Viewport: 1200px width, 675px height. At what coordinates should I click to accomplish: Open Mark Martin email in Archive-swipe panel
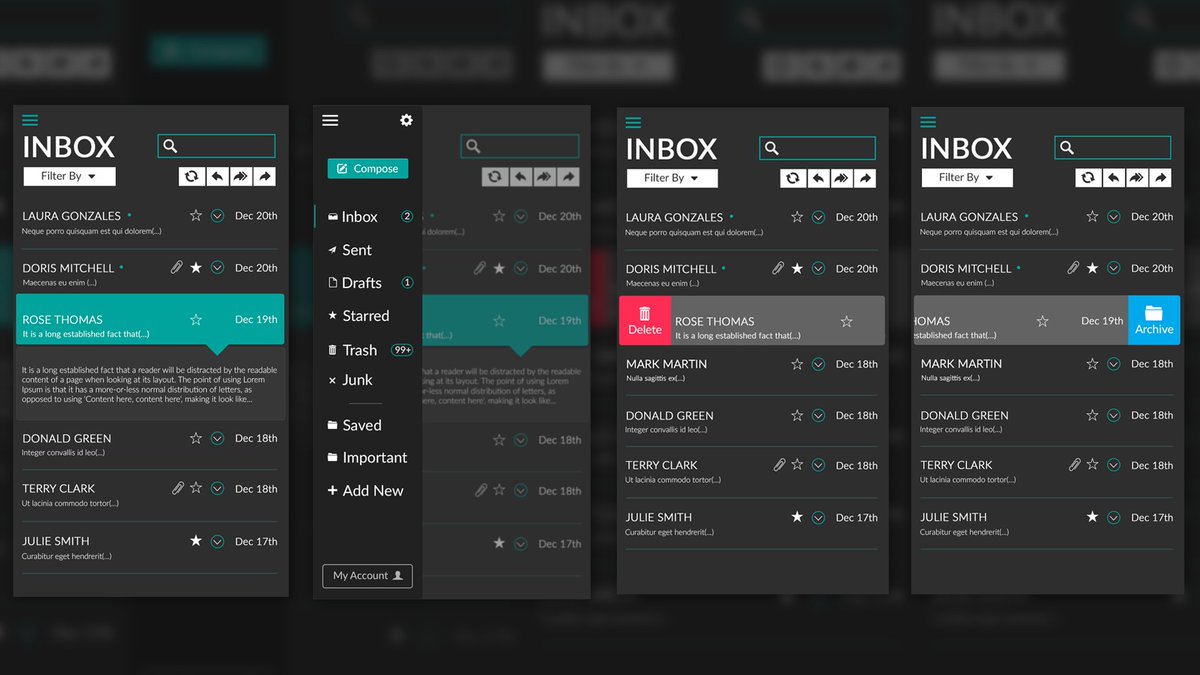pos(1046,370)
